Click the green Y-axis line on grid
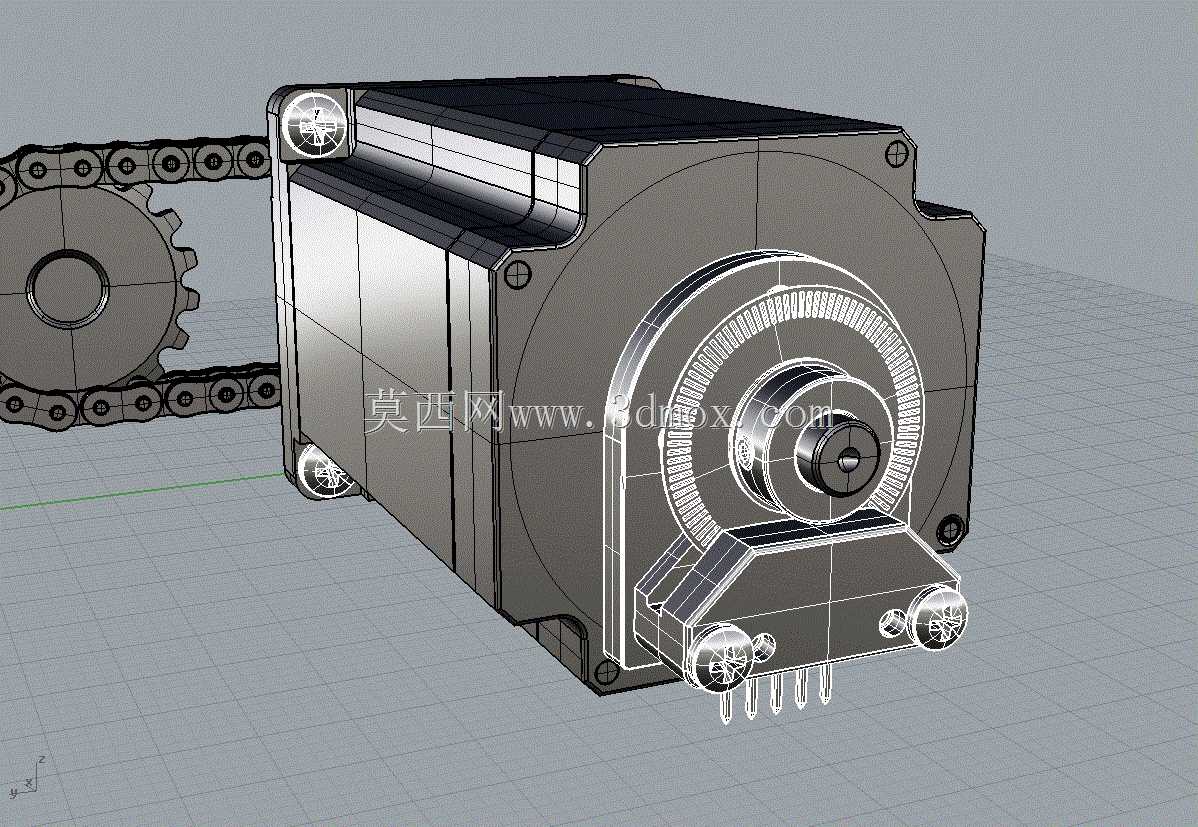Screen dimensions: 1198x827 [141, 489]
